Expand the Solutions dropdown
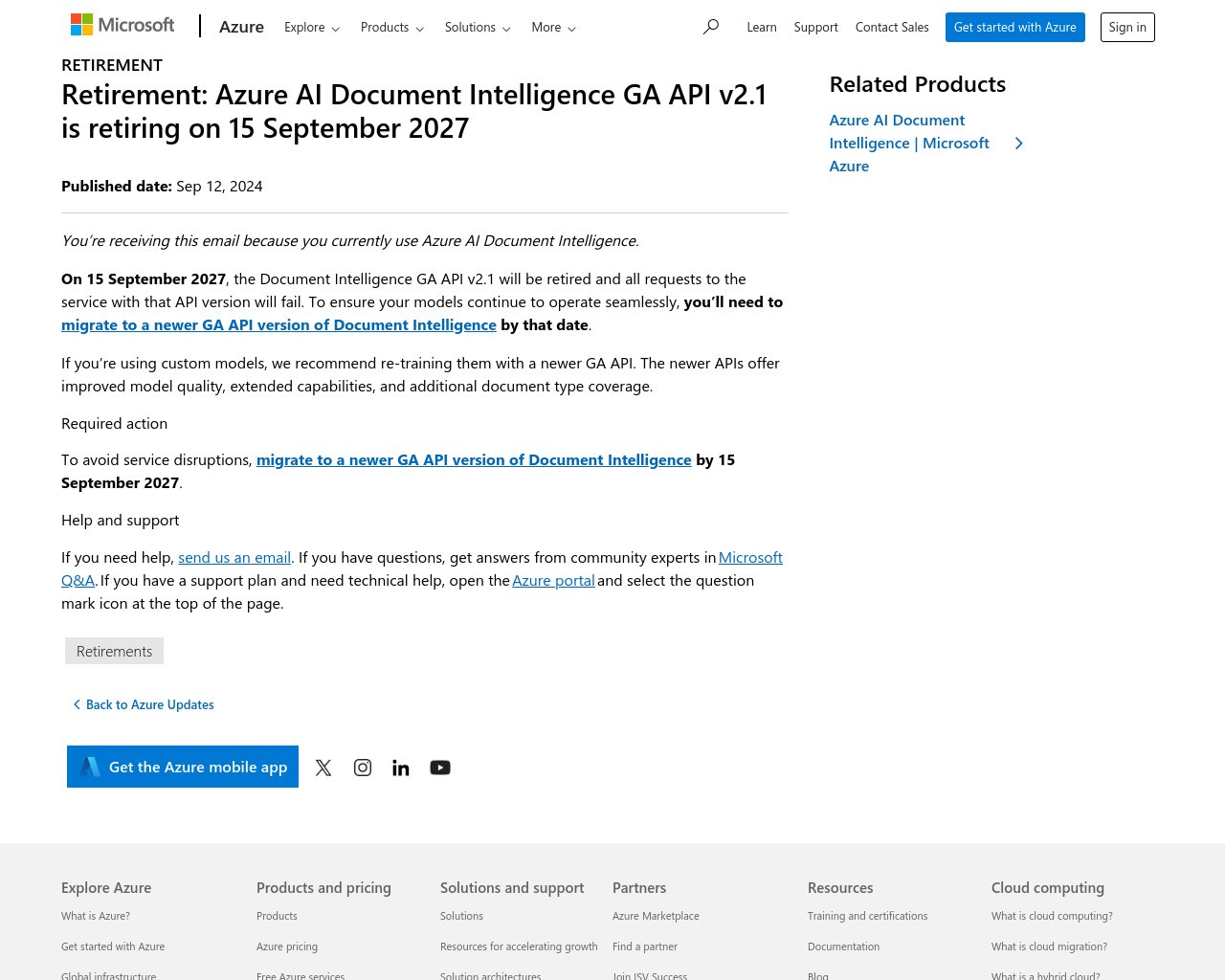The image size is (1225, 980). [478, 27]
